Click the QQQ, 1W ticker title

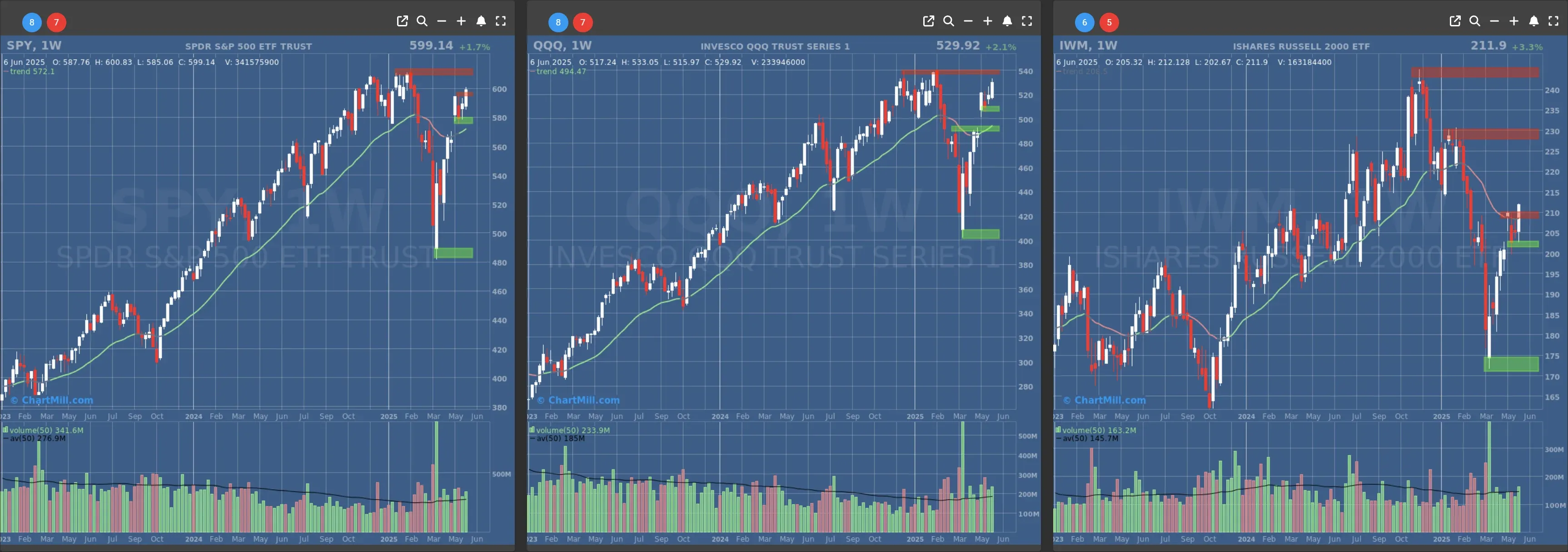tap(562, 45)
